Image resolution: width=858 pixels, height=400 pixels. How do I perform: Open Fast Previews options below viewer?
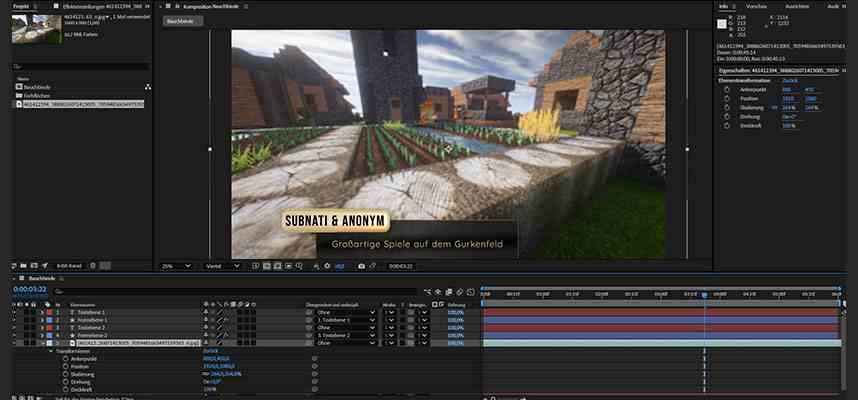[x=256, y=266]
